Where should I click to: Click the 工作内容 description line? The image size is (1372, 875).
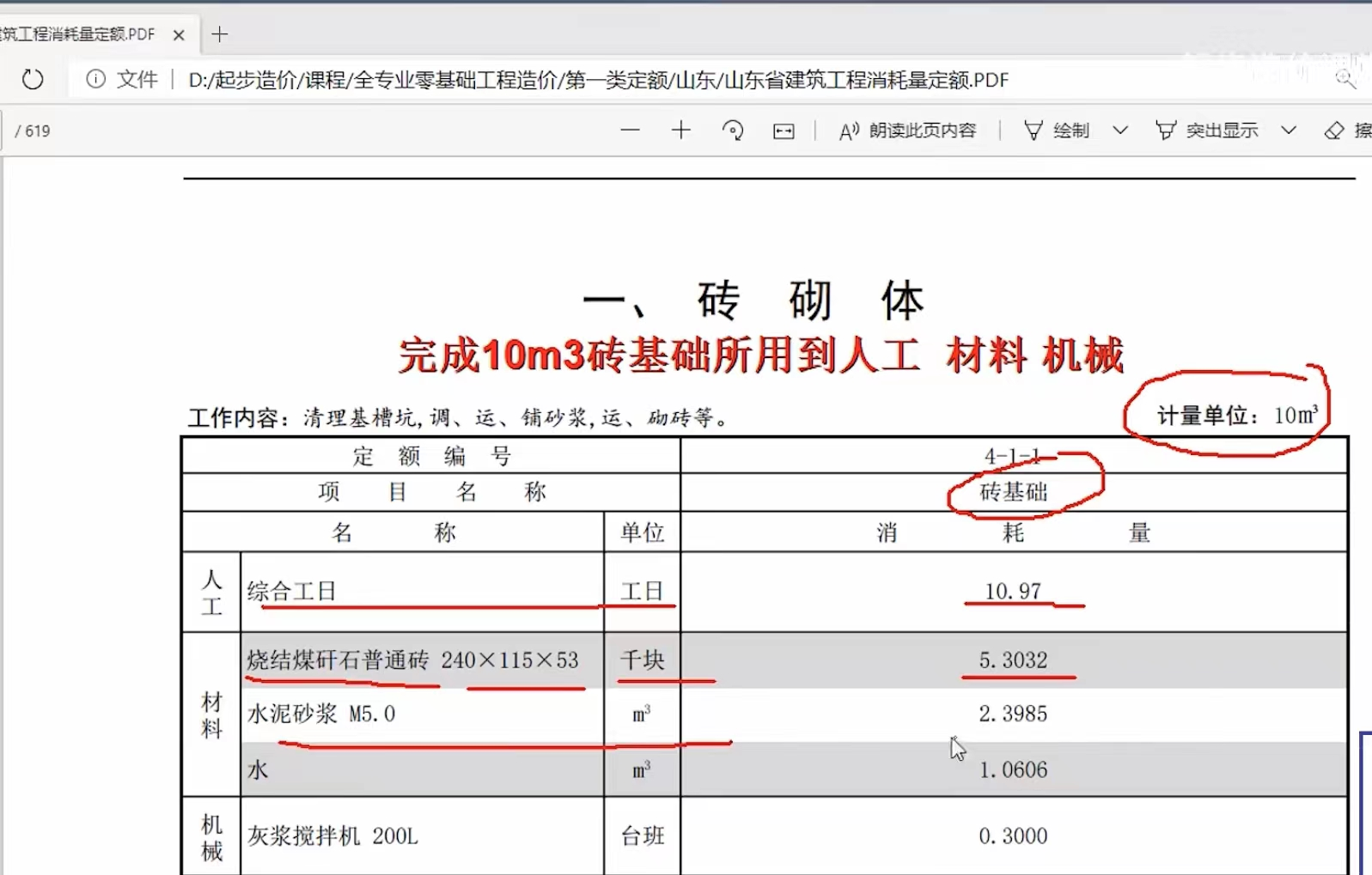pos(459,418)
